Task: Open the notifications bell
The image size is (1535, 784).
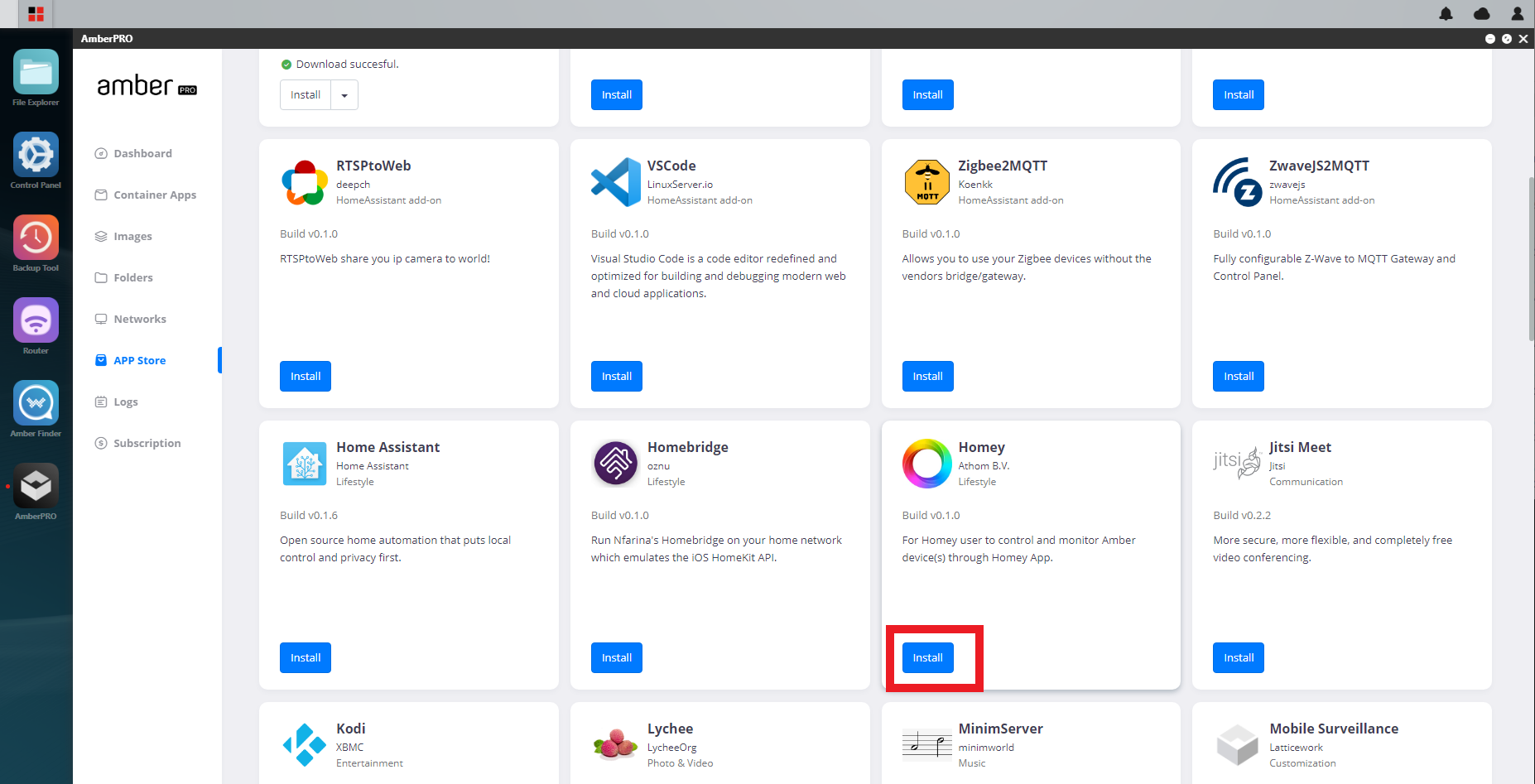Action: pos(1446,14)
